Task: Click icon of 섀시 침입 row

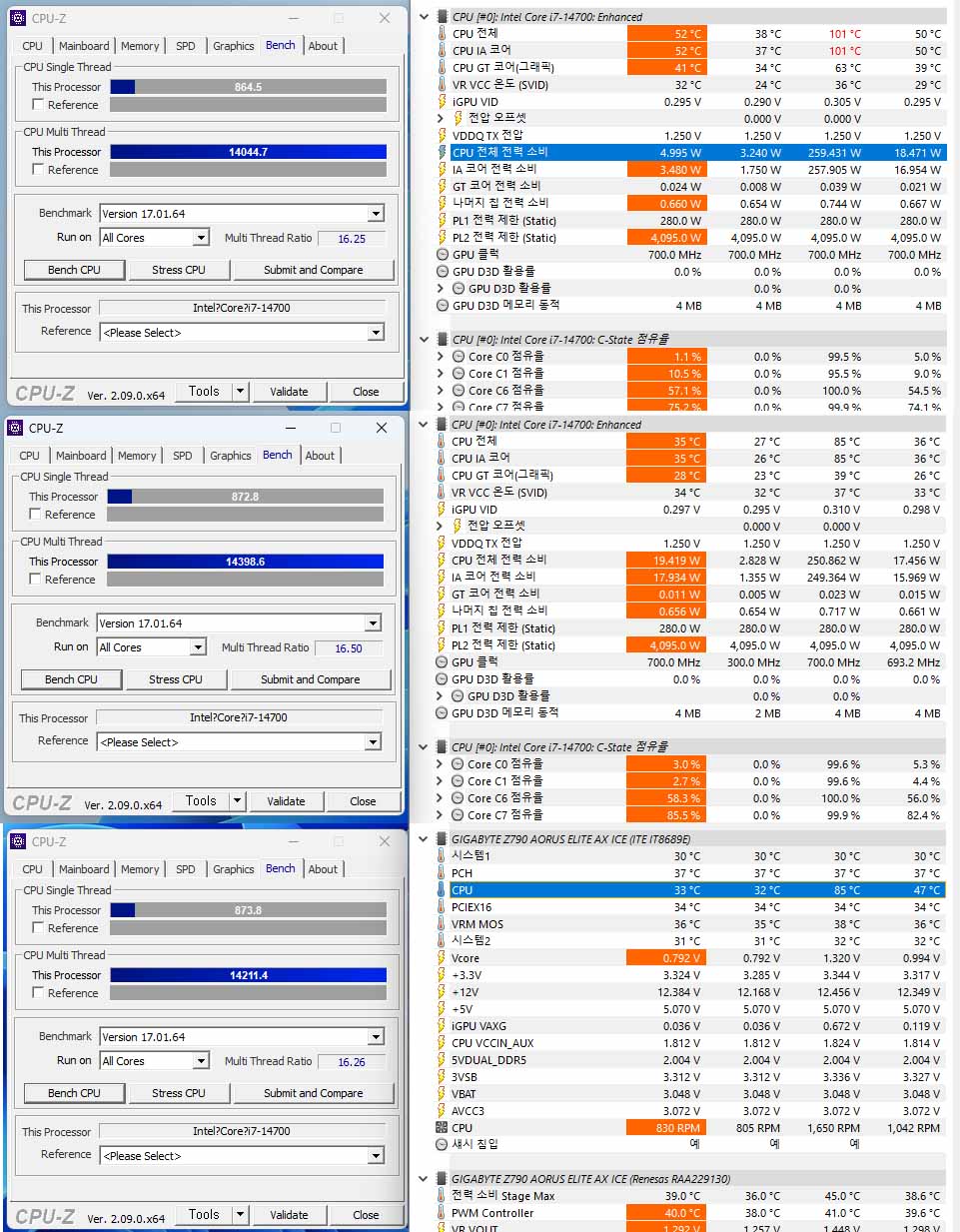Action: tap(442, 1144)
